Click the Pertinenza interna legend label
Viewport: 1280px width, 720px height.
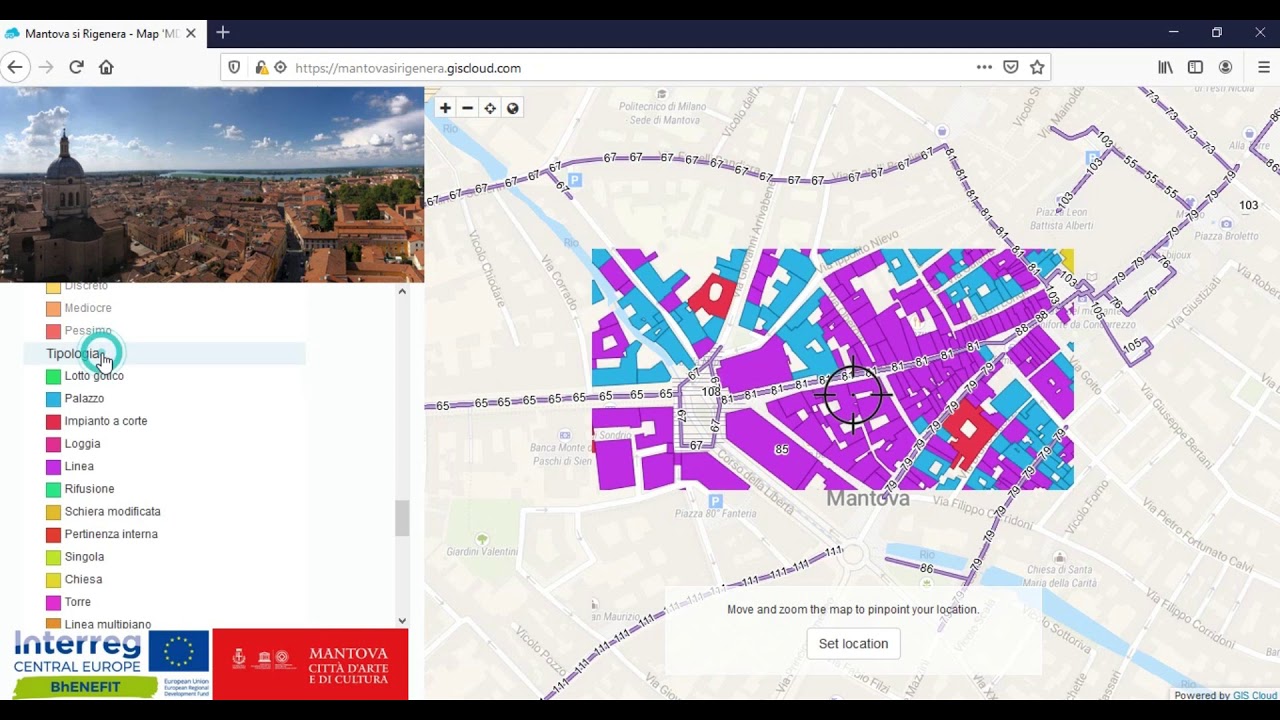111,534
